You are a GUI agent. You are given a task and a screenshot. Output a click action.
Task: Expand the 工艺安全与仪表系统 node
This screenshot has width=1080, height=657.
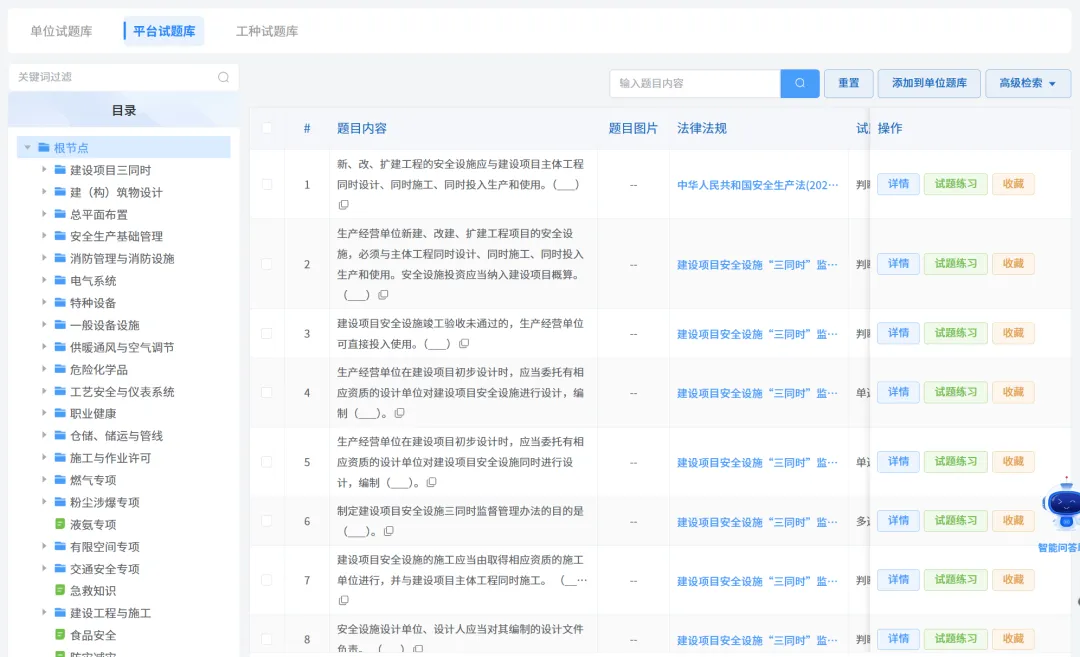[x=44, y=390]
